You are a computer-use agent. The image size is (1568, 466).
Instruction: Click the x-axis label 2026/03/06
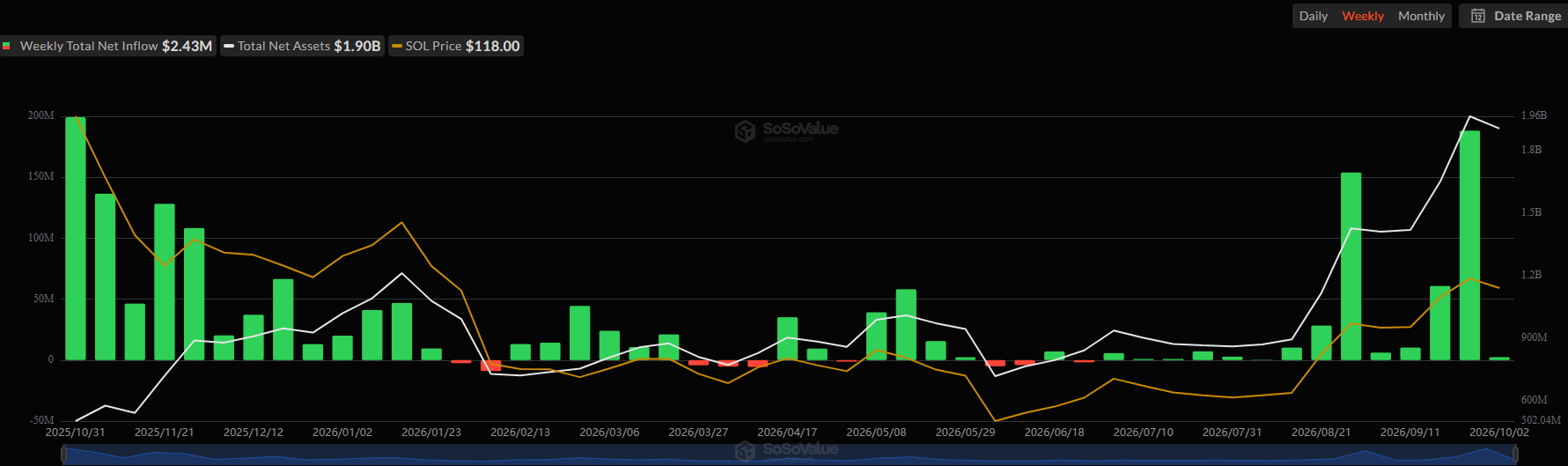[609, 433]
